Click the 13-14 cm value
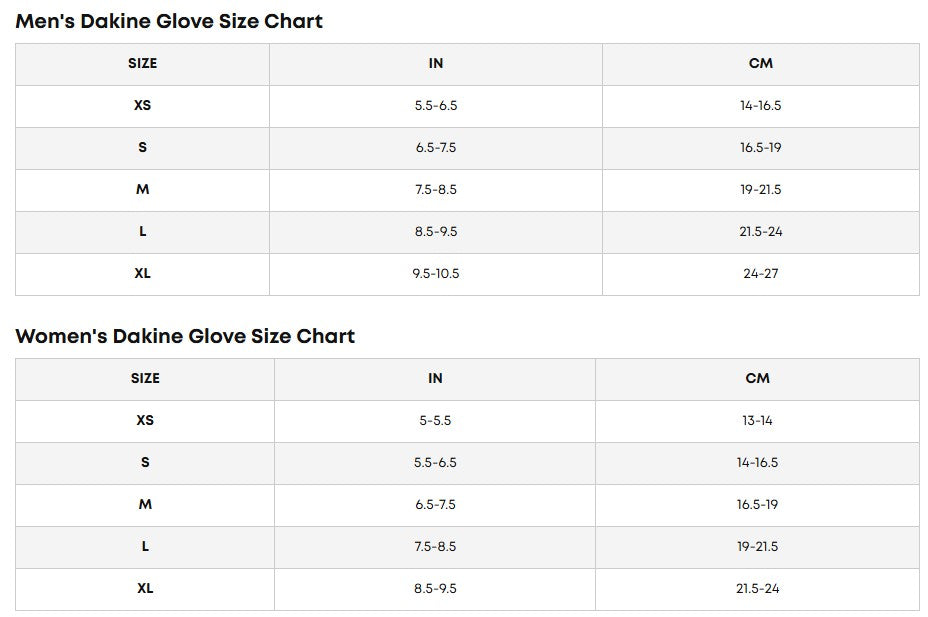Image resolution: width=928 pixels, height=617 pixels. point(757,420)
